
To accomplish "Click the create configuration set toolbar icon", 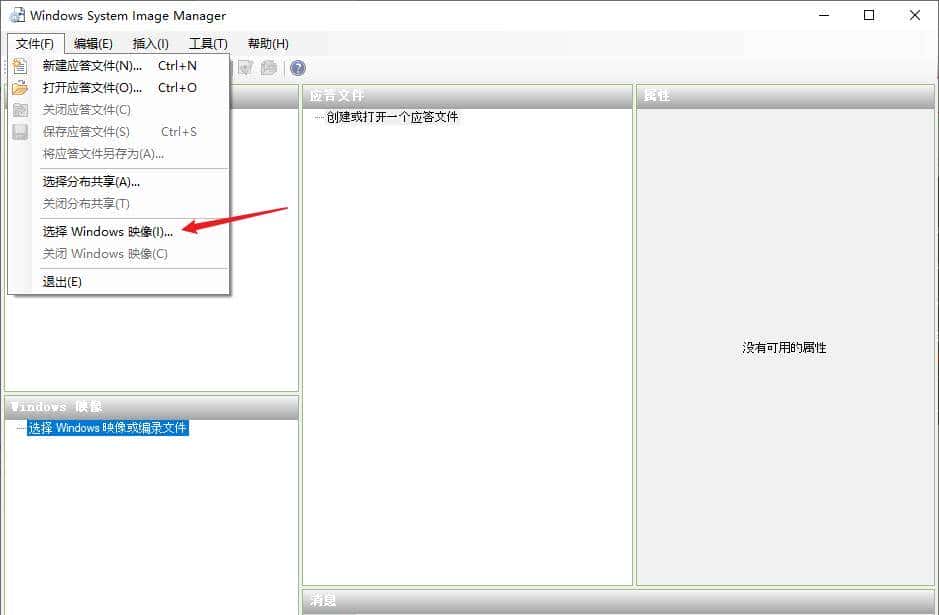I will tap(269, 68).
